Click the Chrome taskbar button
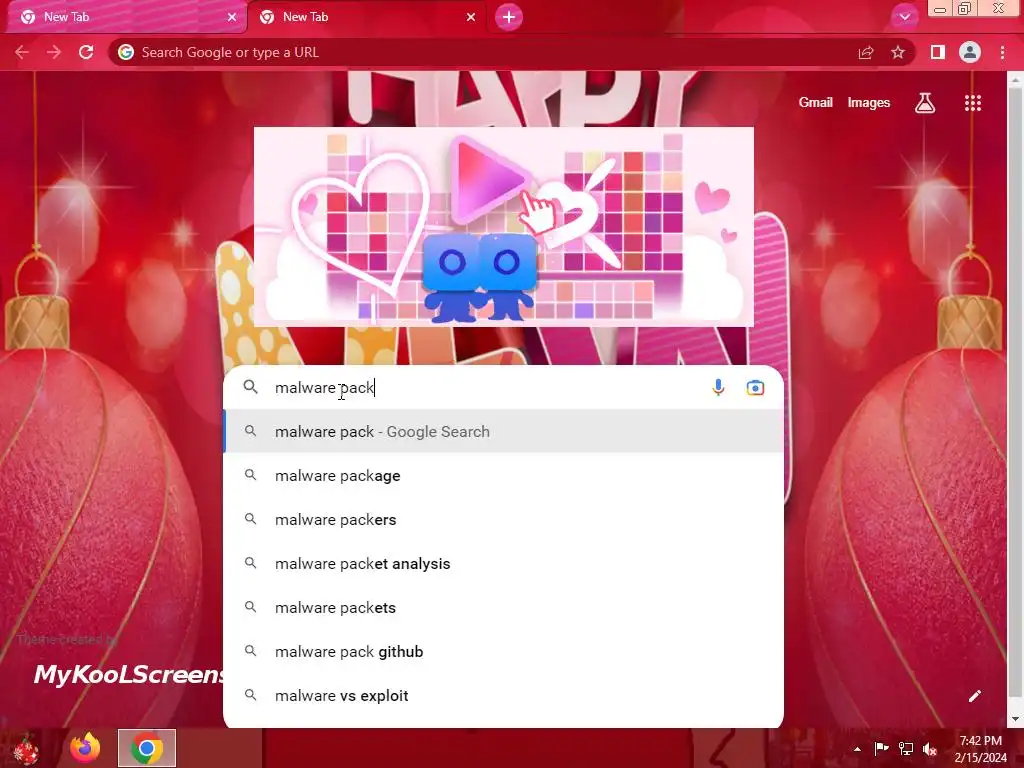Screen dimensions: 1024x768 [x=147, y=748]
